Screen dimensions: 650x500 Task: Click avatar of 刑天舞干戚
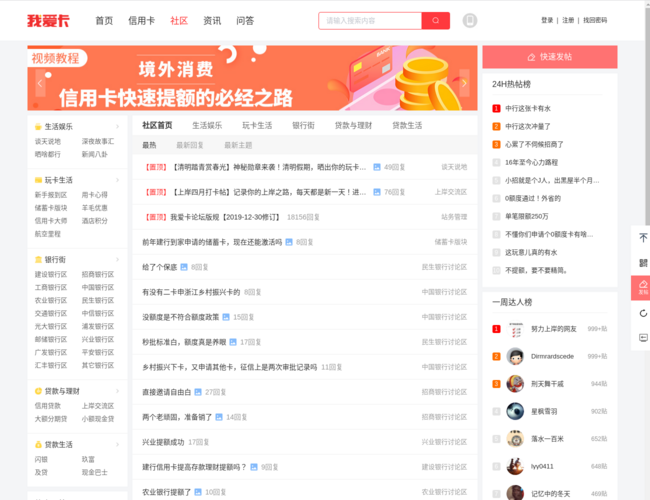[515, 384]
